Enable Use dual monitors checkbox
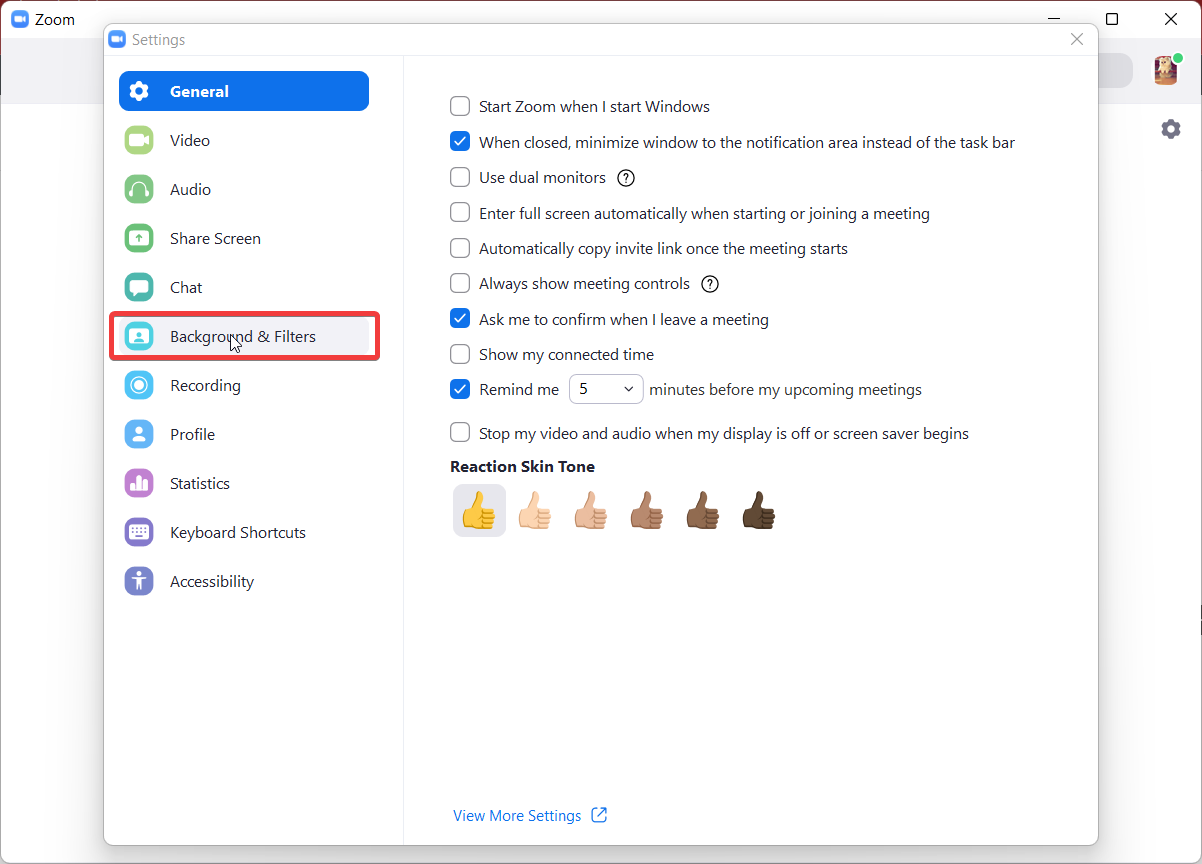 click(460, 177)
